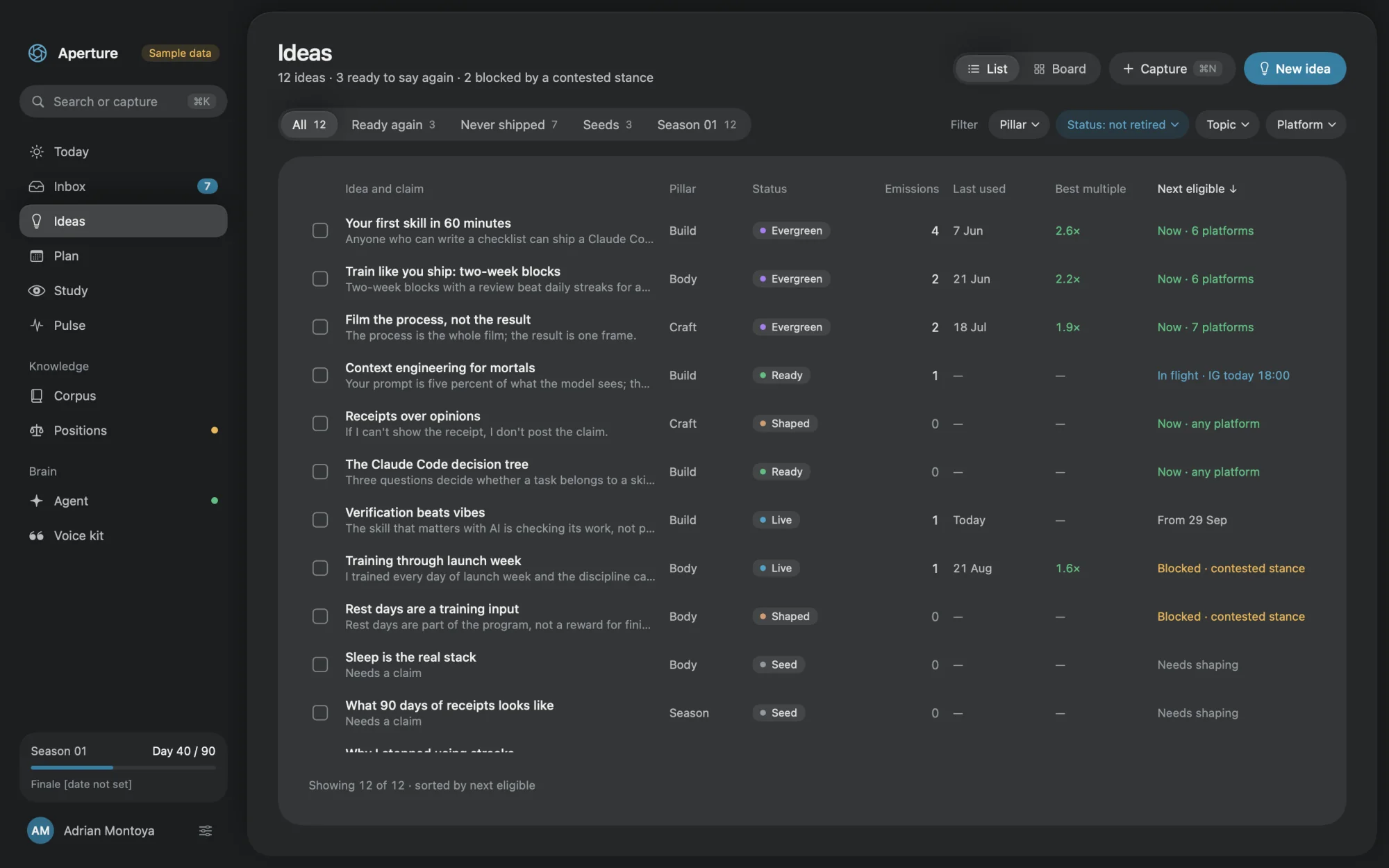The width and height of the screenshot is (1389, 868).
Task: Open the Season 01 tab
Action: coord(697,124)
